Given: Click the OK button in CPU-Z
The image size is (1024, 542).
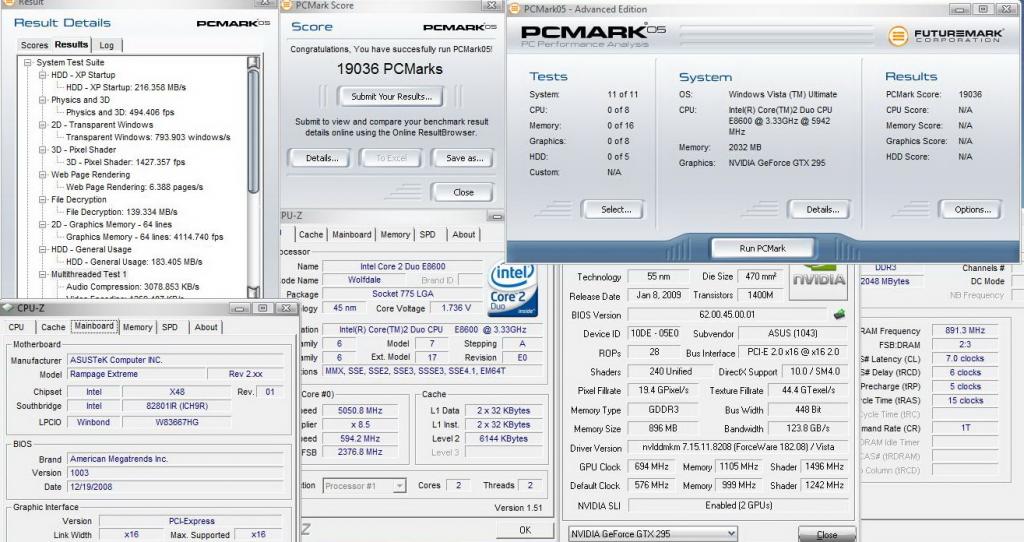Looking at the screenshot, I should click(x=524, y=530).
